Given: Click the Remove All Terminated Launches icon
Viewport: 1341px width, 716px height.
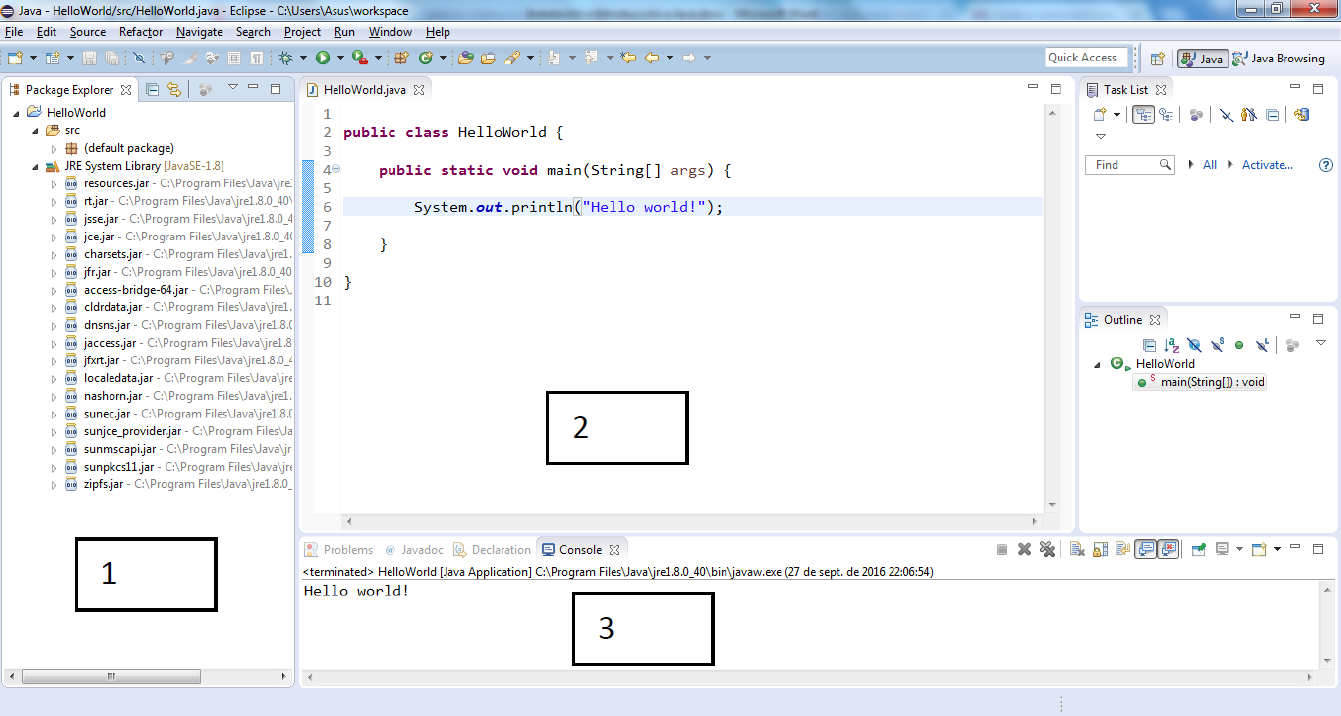Looking at the screenshot, I should click(1047, 549).
